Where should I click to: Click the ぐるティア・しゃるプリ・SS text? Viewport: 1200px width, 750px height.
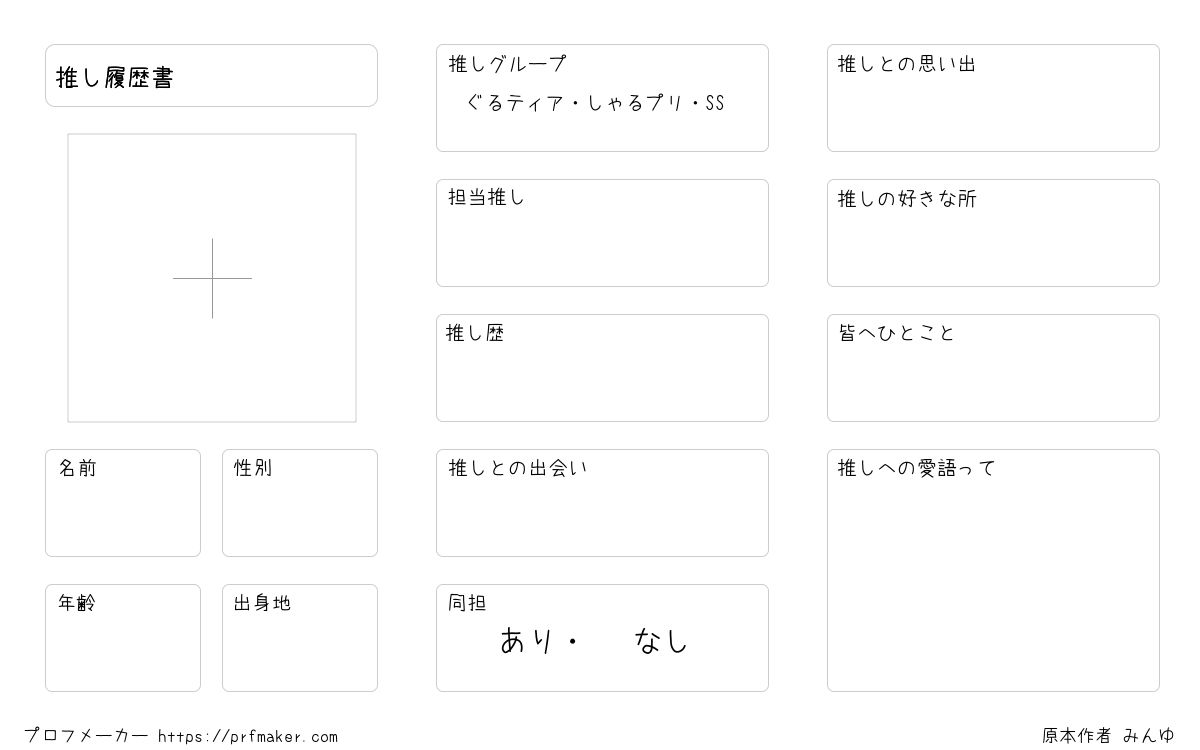point(595,103)
